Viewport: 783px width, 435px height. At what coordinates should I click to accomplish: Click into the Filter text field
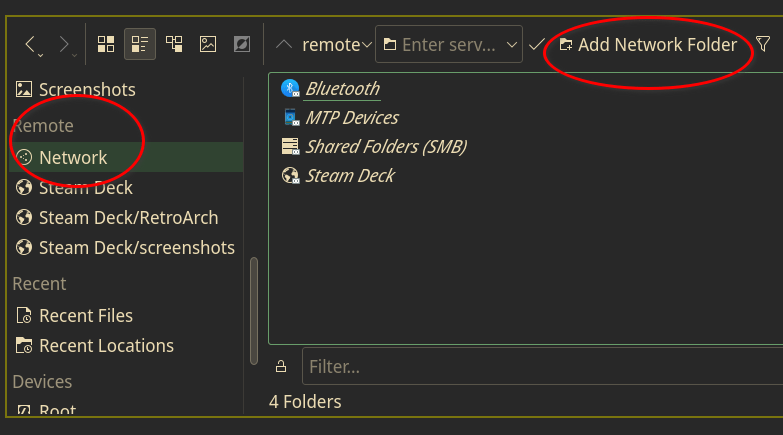point(540,366)
